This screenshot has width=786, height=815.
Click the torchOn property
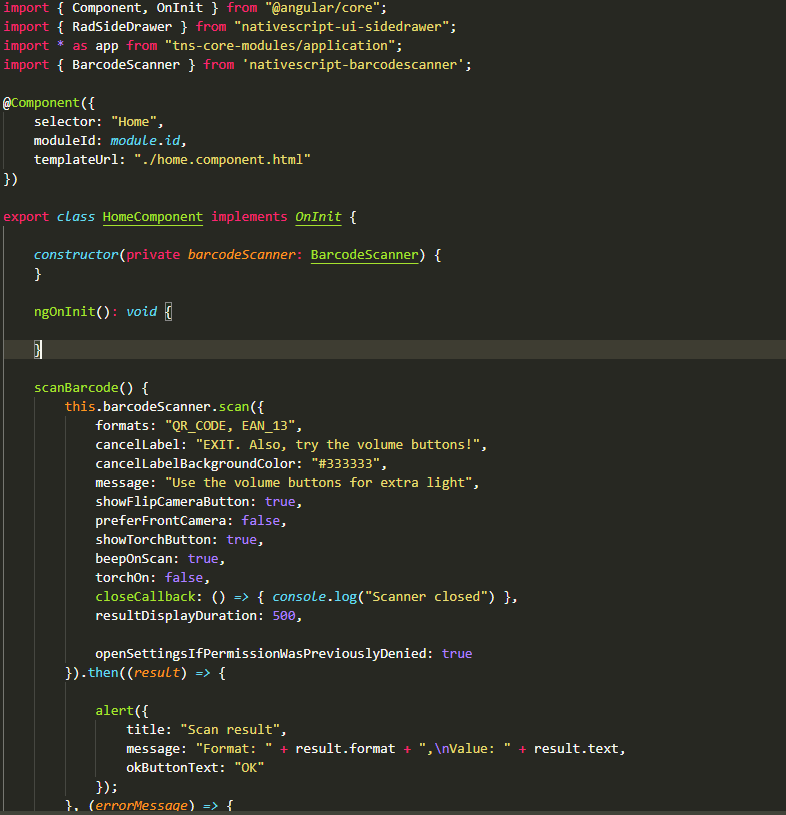(122, 577)
